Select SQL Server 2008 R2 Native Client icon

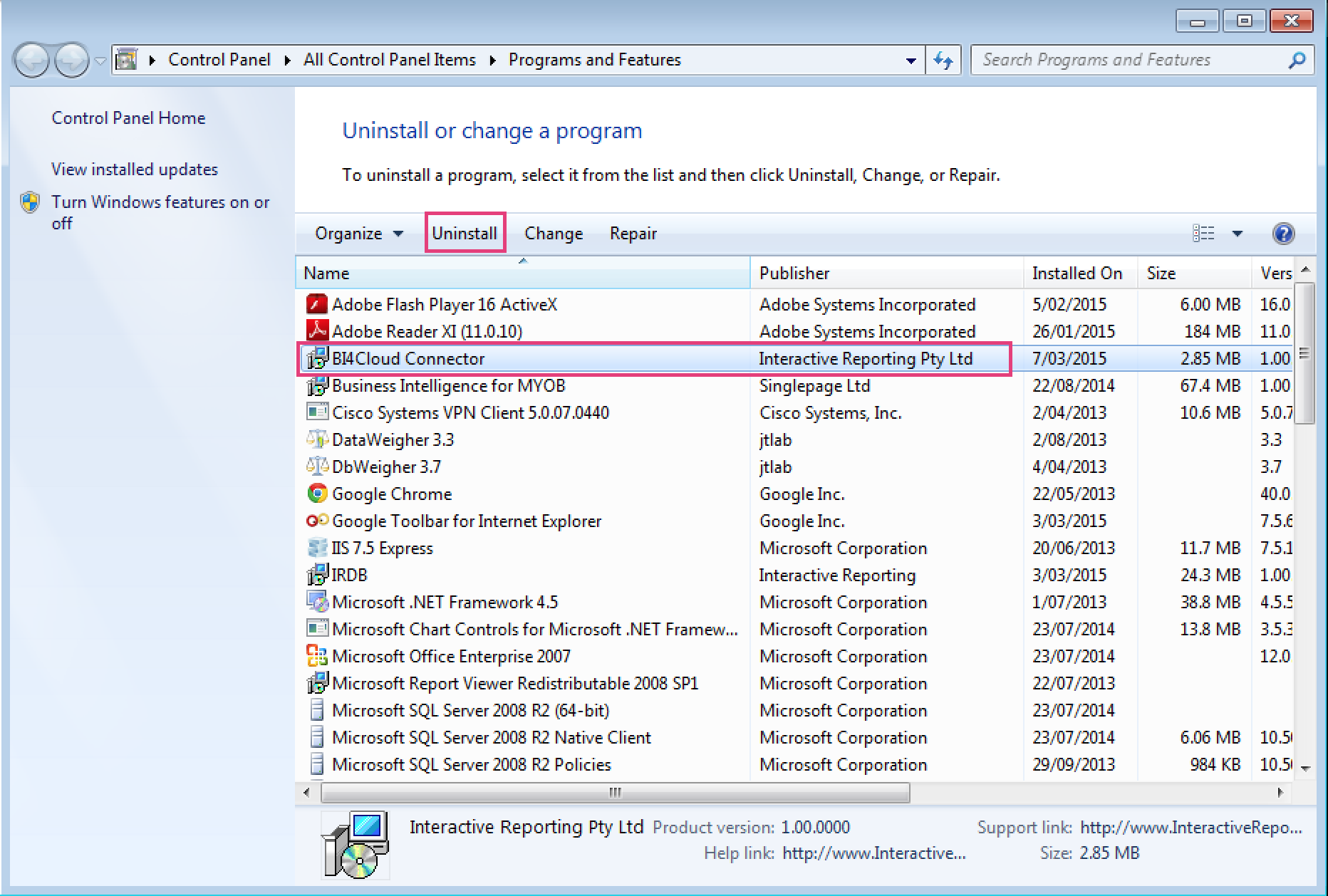(x=317, y=737)
